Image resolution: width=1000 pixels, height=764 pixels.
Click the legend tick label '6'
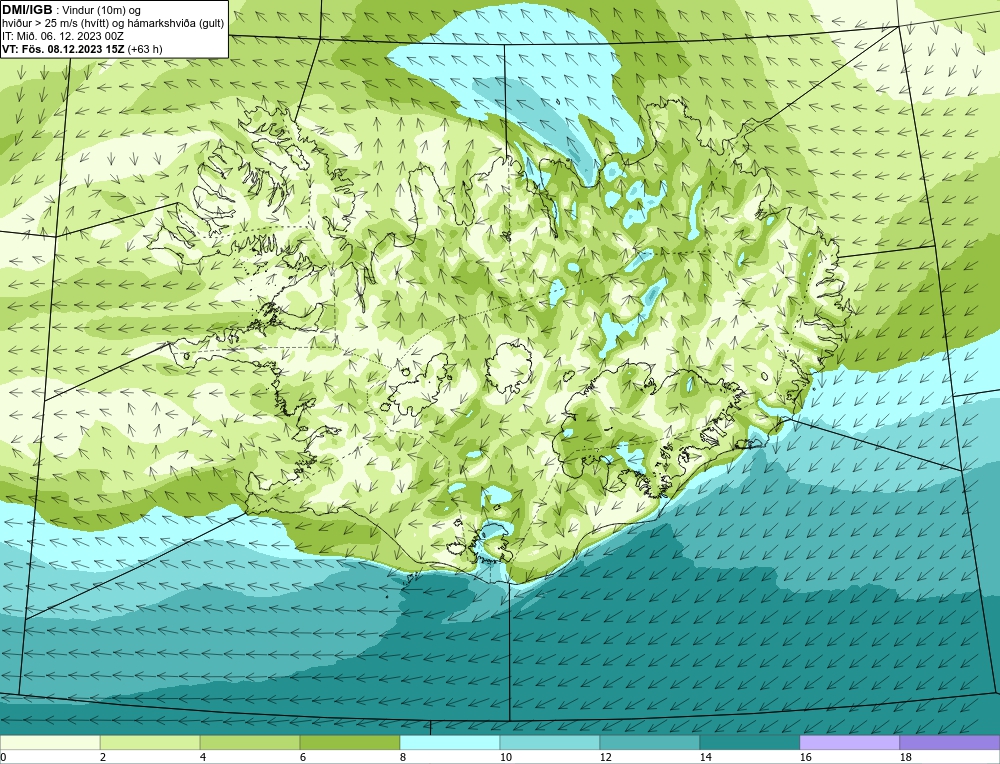coord(303,757)
